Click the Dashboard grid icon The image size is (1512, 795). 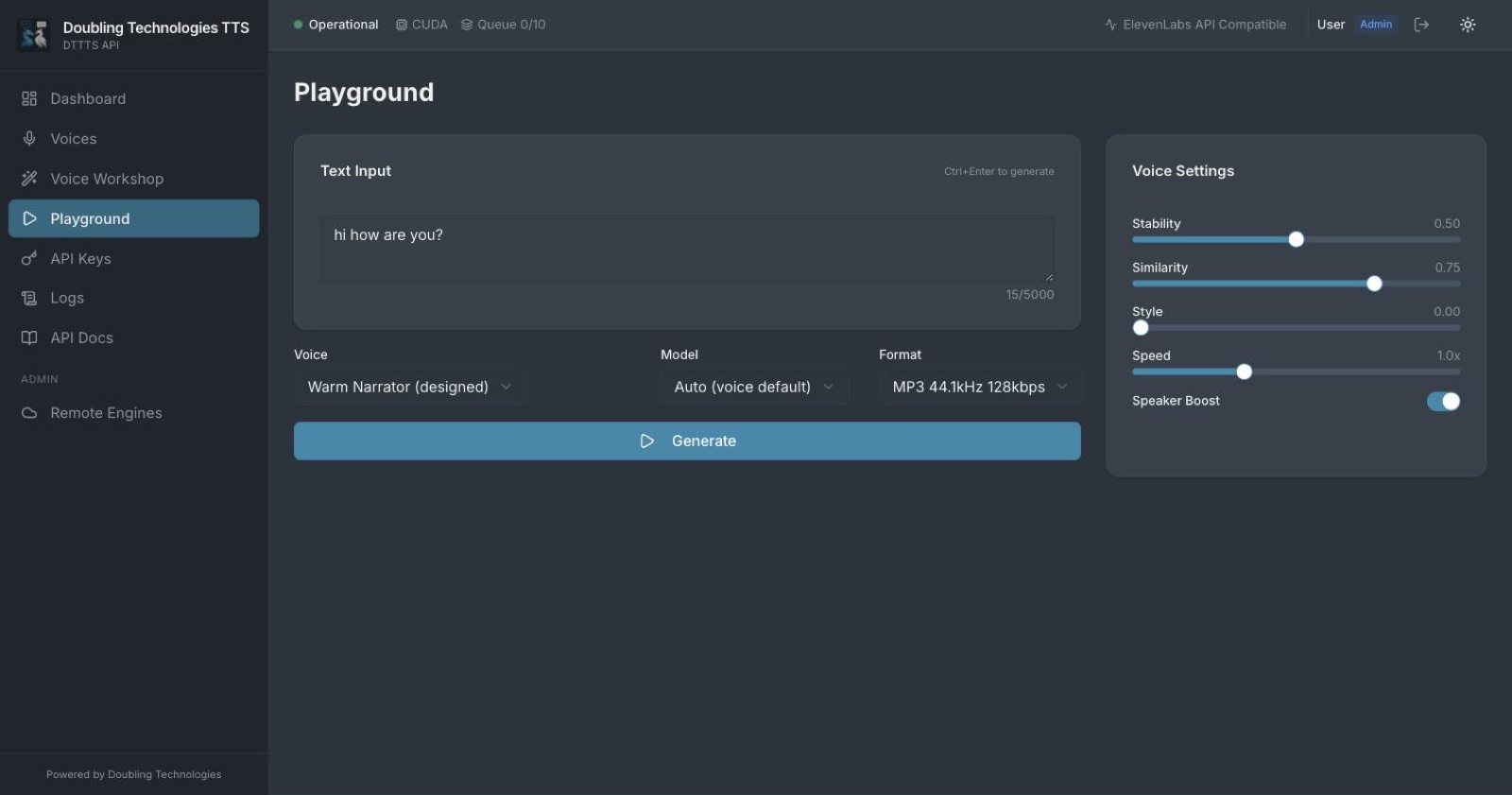click(29, 98)
